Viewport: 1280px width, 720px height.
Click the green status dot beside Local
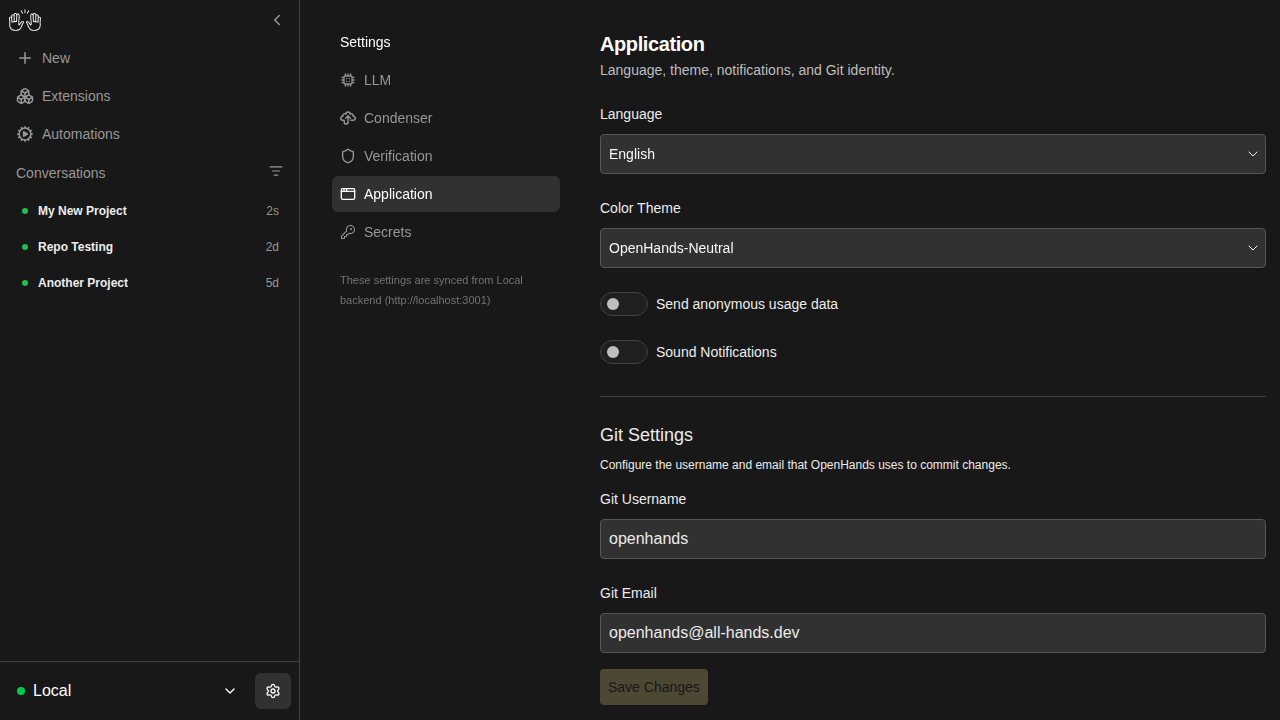pyautogui.click(x=21, y=691)
